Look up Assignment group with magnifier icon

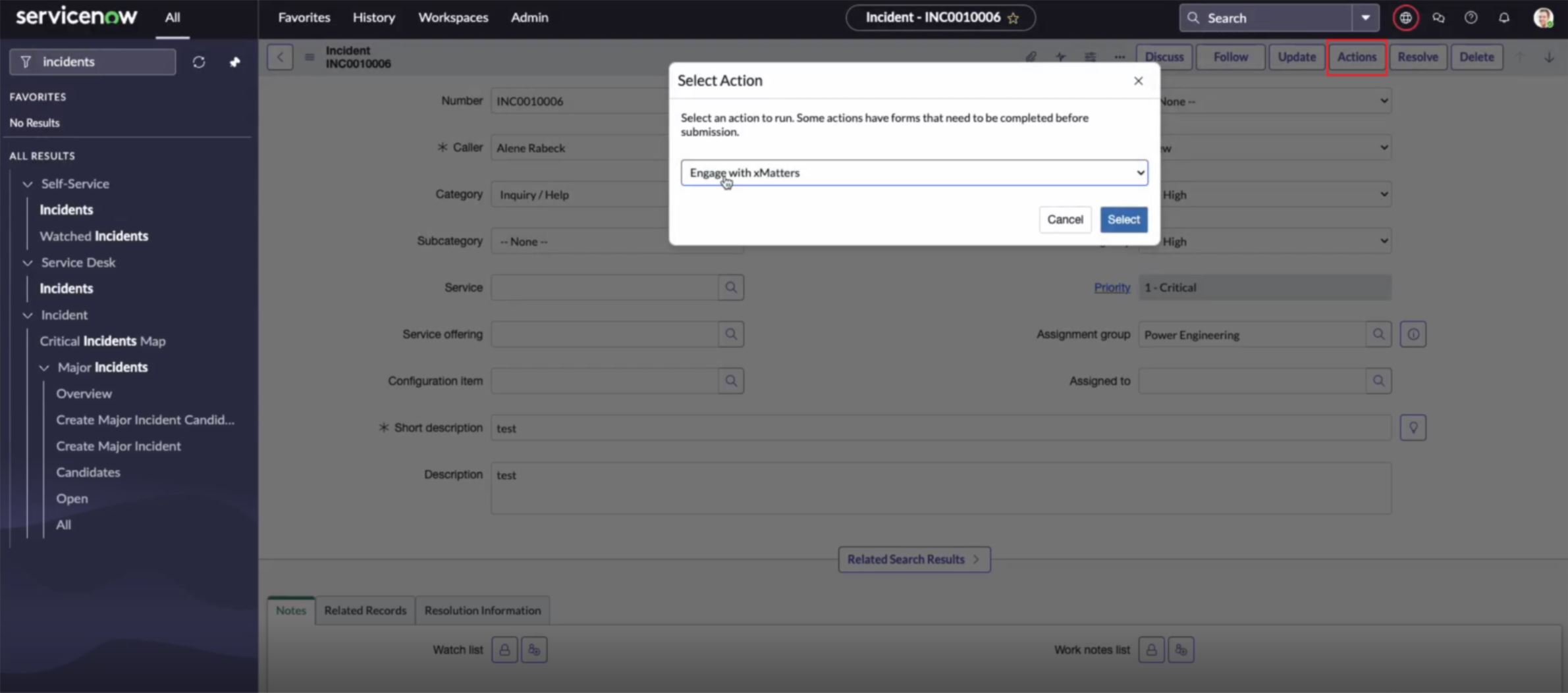[x=1378, y=334]
